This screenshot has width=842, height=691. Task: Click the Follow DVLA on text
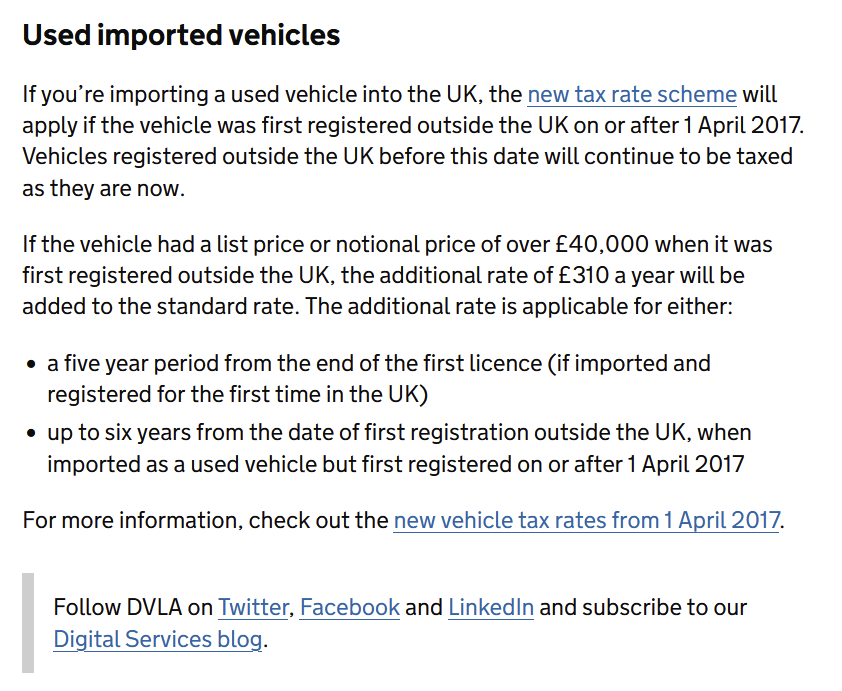pyautogui.click(x=132, y=607)
